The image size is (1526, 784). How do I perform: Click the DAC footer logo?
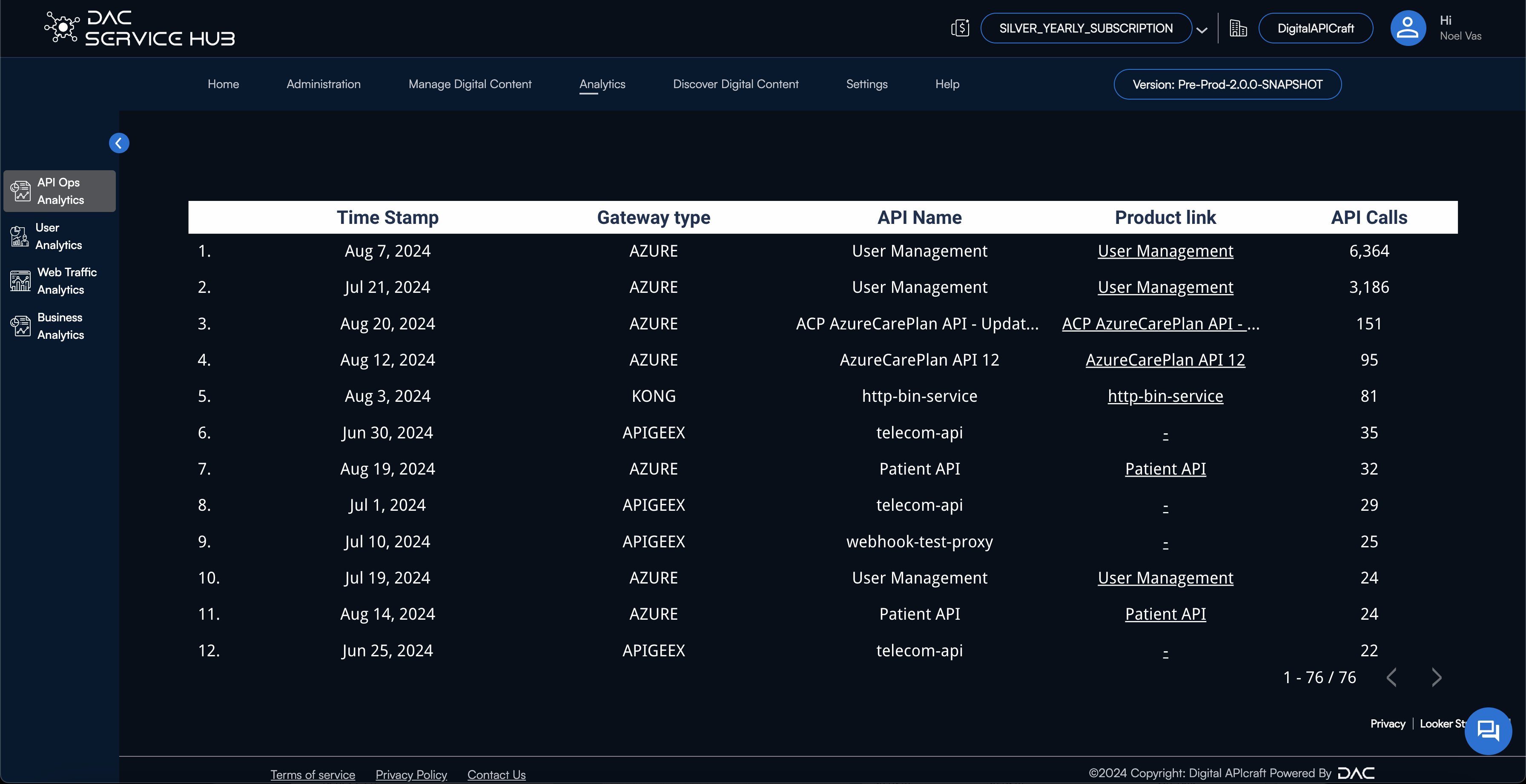1357,773
